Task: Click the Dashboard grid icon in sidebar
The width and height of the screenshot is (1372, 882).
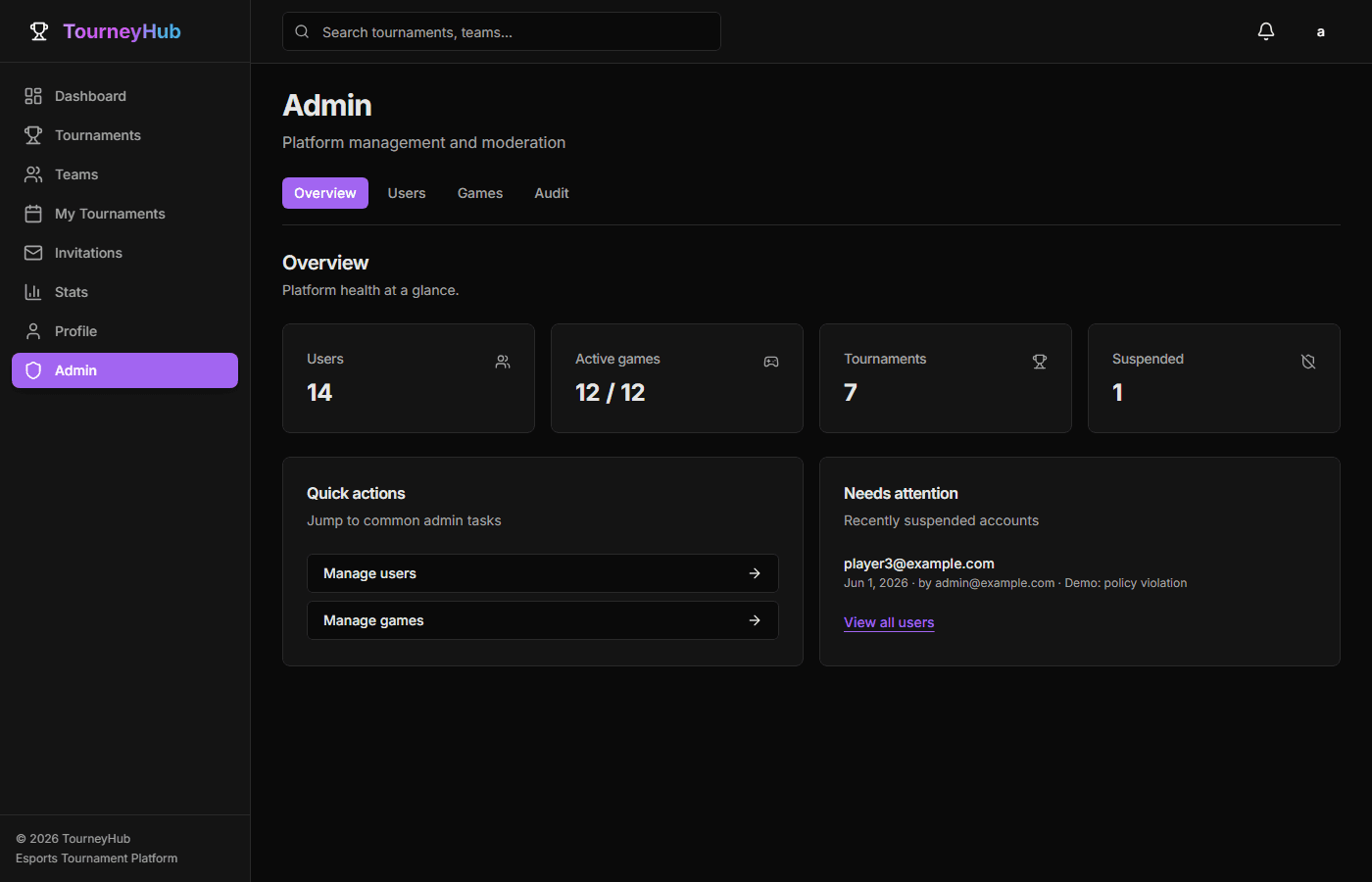Action: (x=33, y=96)
